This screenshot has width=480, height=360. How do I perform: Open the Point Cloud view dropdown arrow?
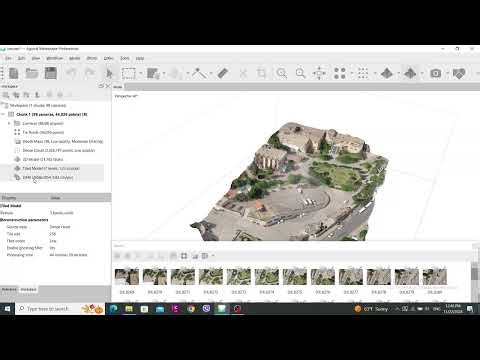click(x=352, y=73)
